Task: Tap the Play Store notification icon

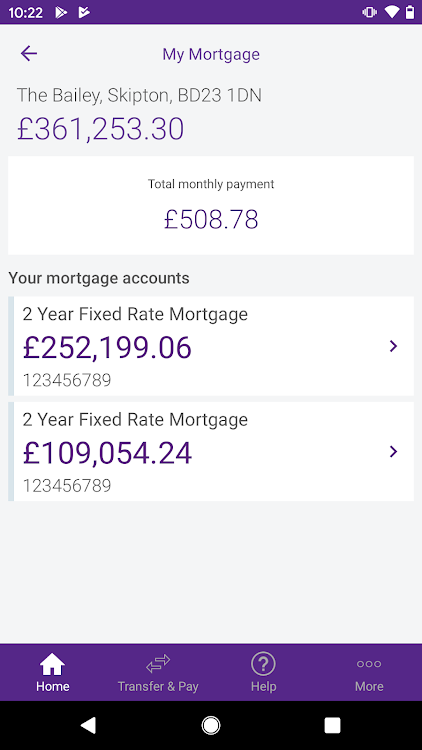Action: click(x=61, y=12)
